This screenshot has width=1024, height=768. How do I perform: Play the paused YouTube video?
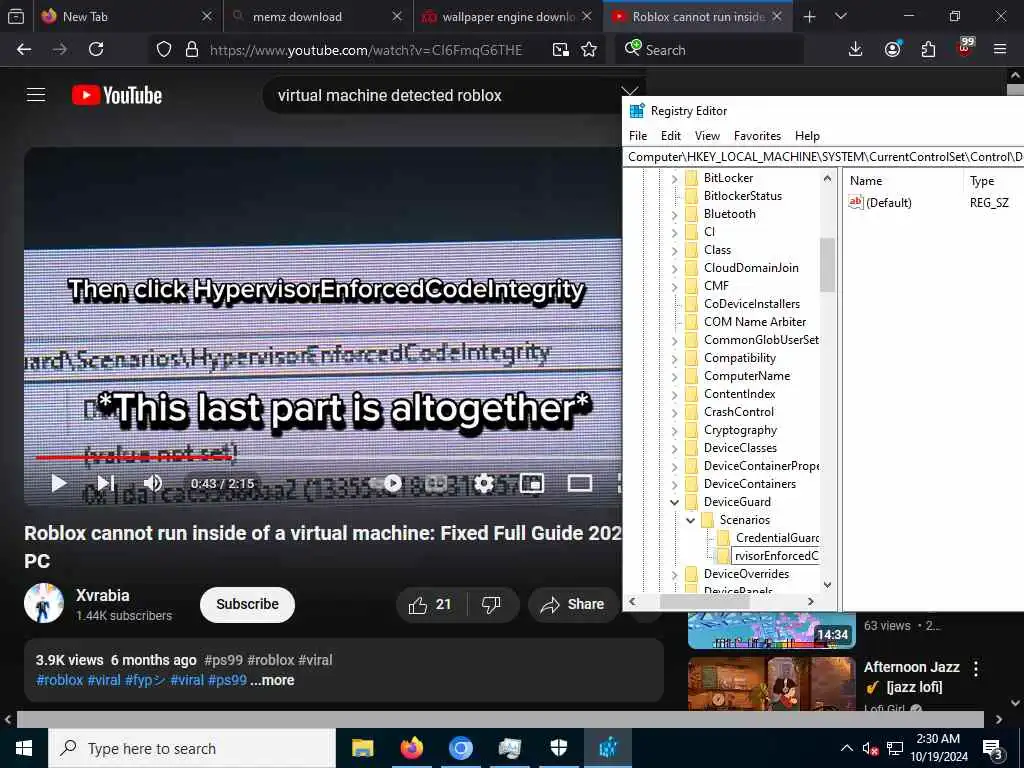[x=59, y=483]
